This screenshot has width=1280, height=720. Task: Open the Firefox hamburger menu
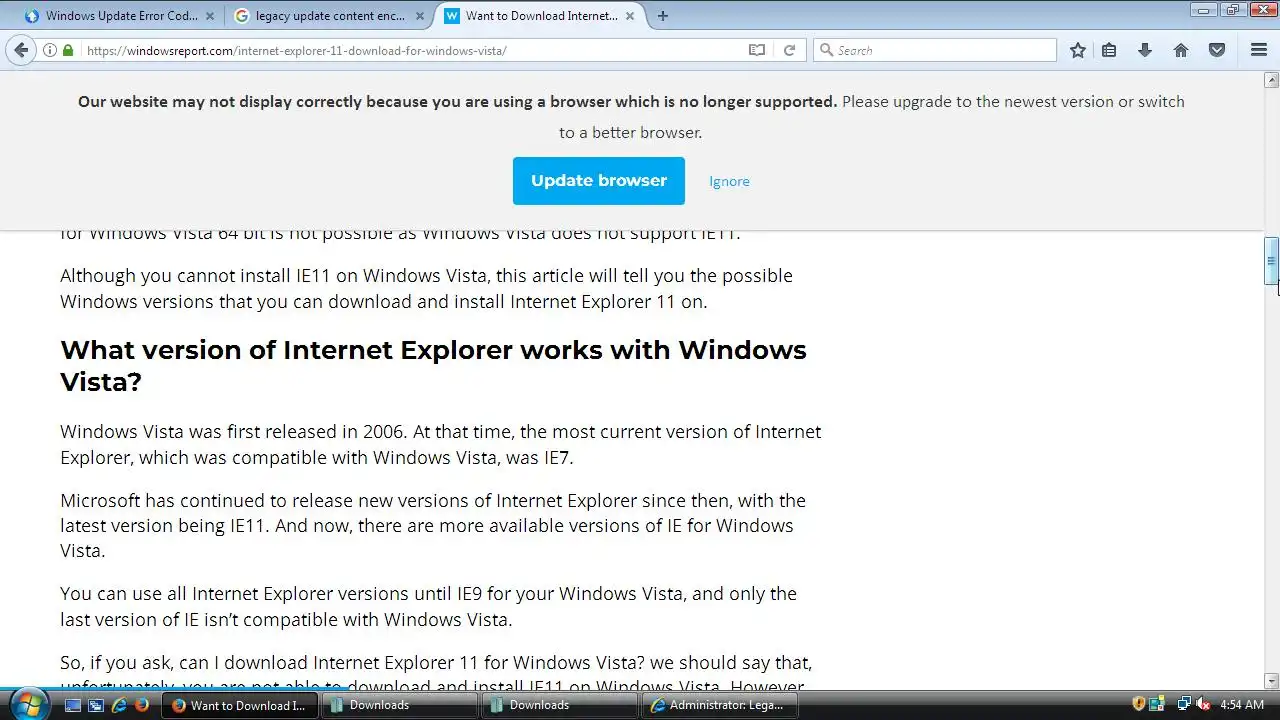(1259, 50)
